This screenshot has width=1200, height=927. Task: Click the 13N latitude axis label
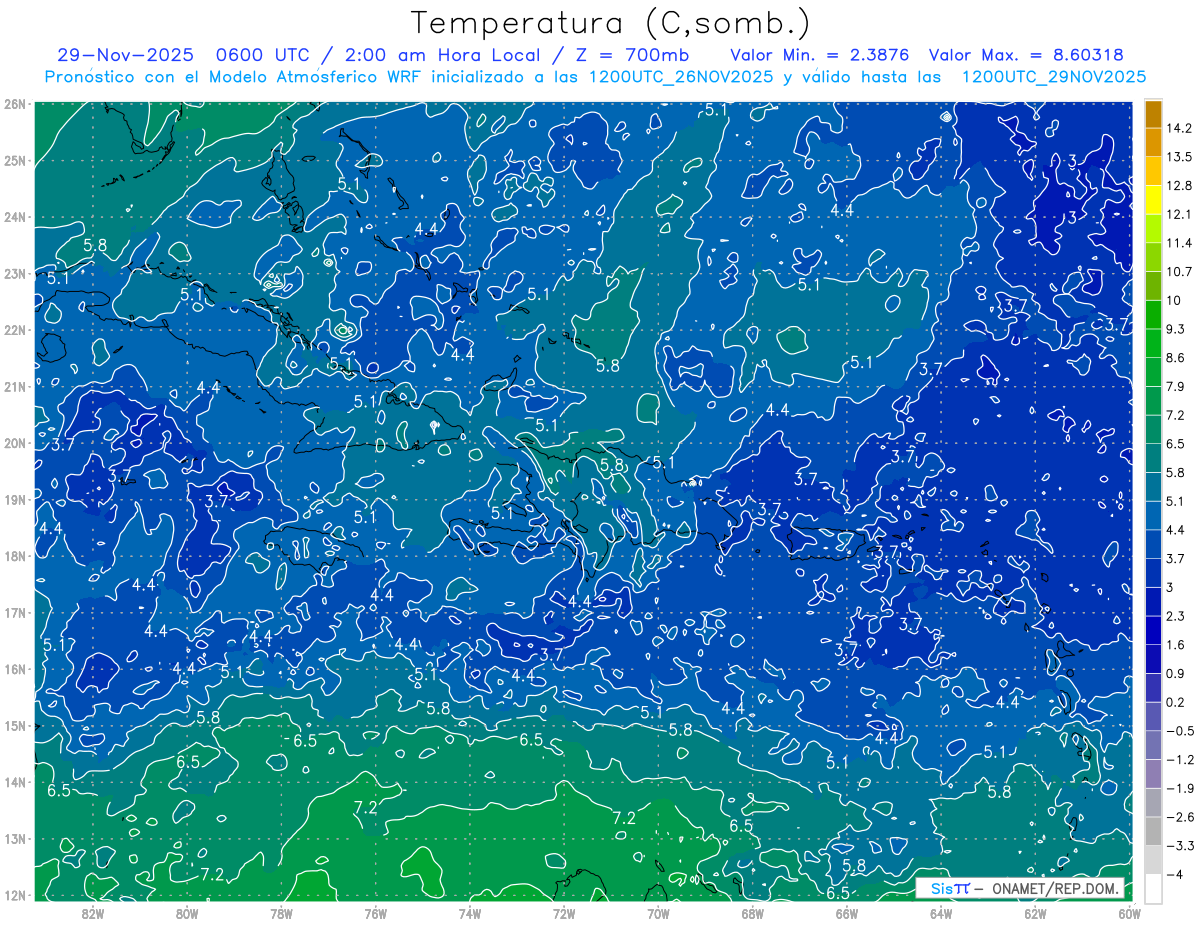click(x=15, y=838)
